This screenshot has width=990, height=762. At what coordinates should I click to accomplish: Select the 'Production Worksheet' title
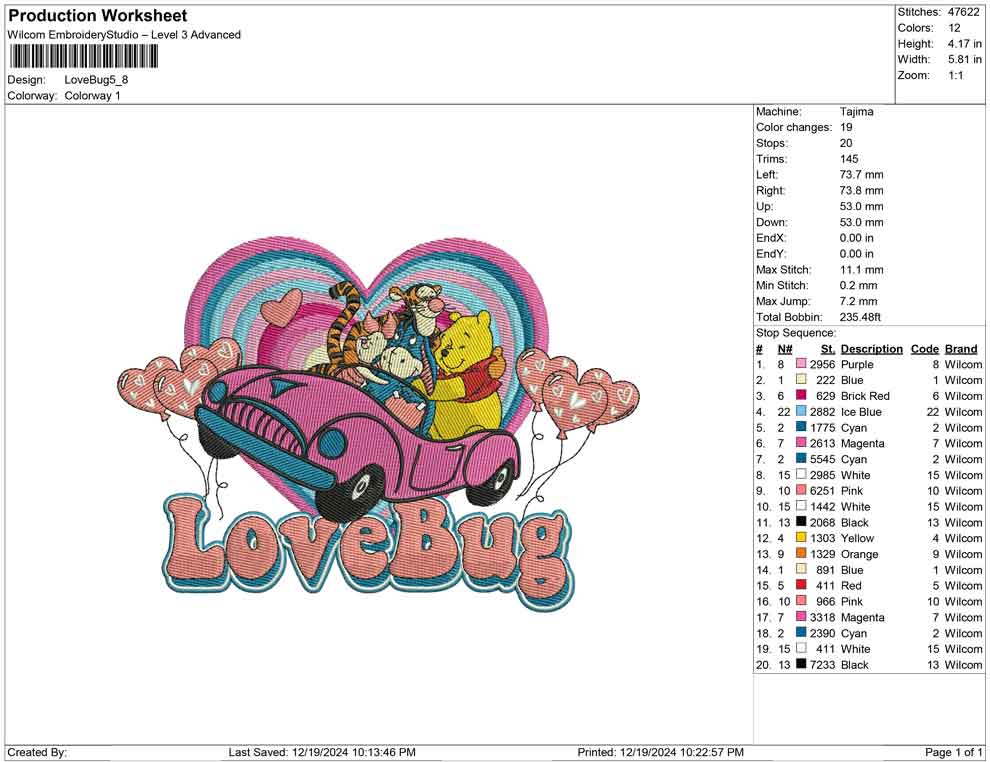(x=98, y=16)
